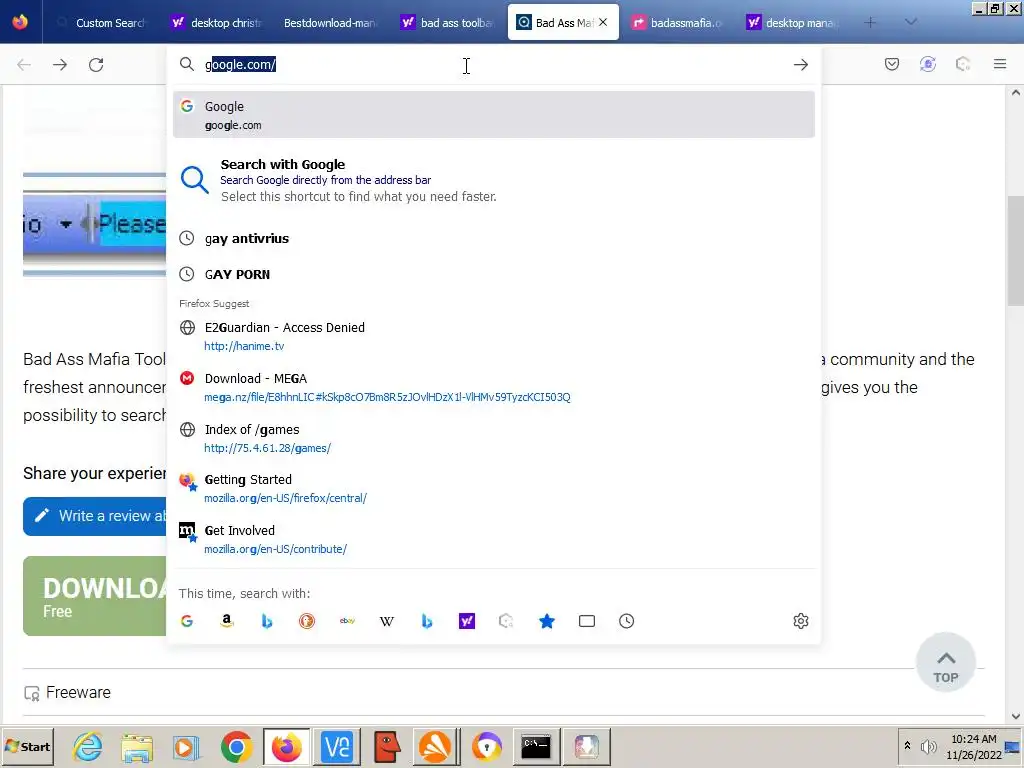Search this time with DuckDuckGo

tap(307, 621)
